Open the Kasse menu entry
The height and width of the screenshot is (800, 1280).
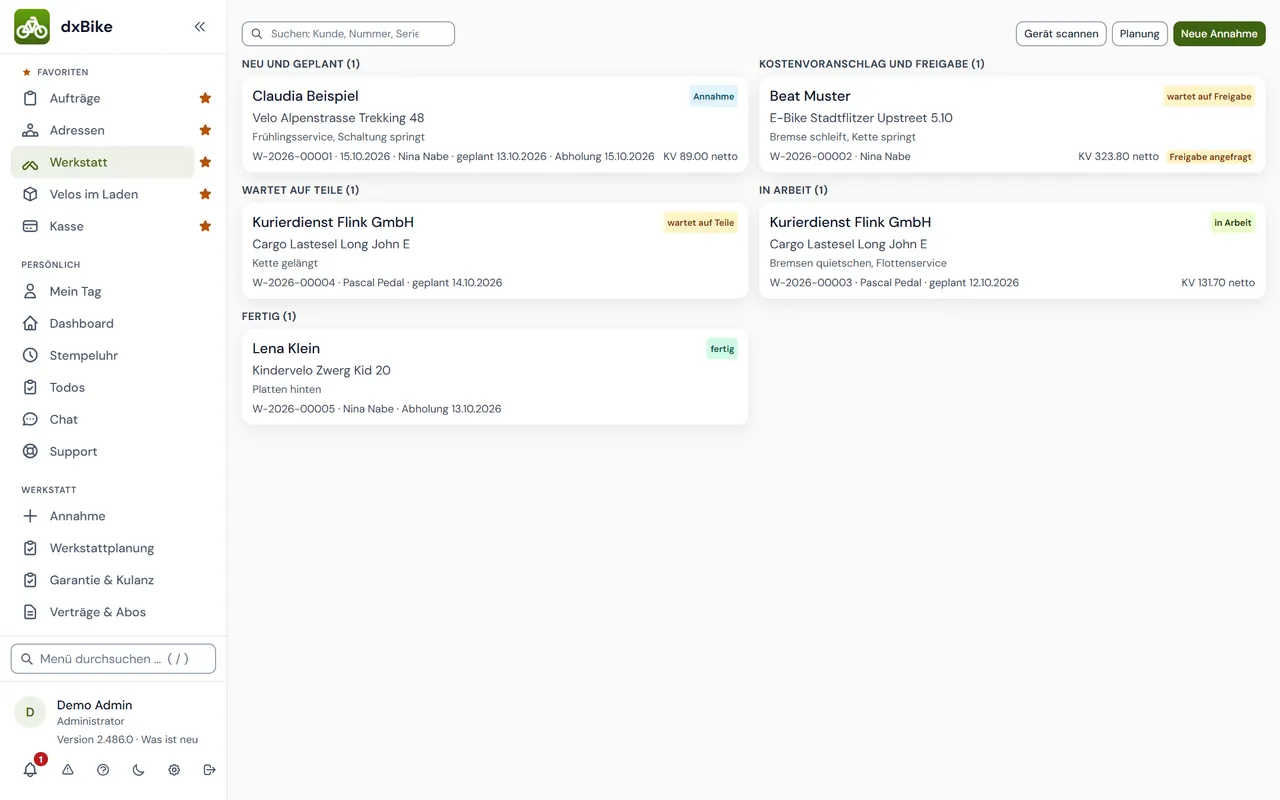tap(103, 226)
